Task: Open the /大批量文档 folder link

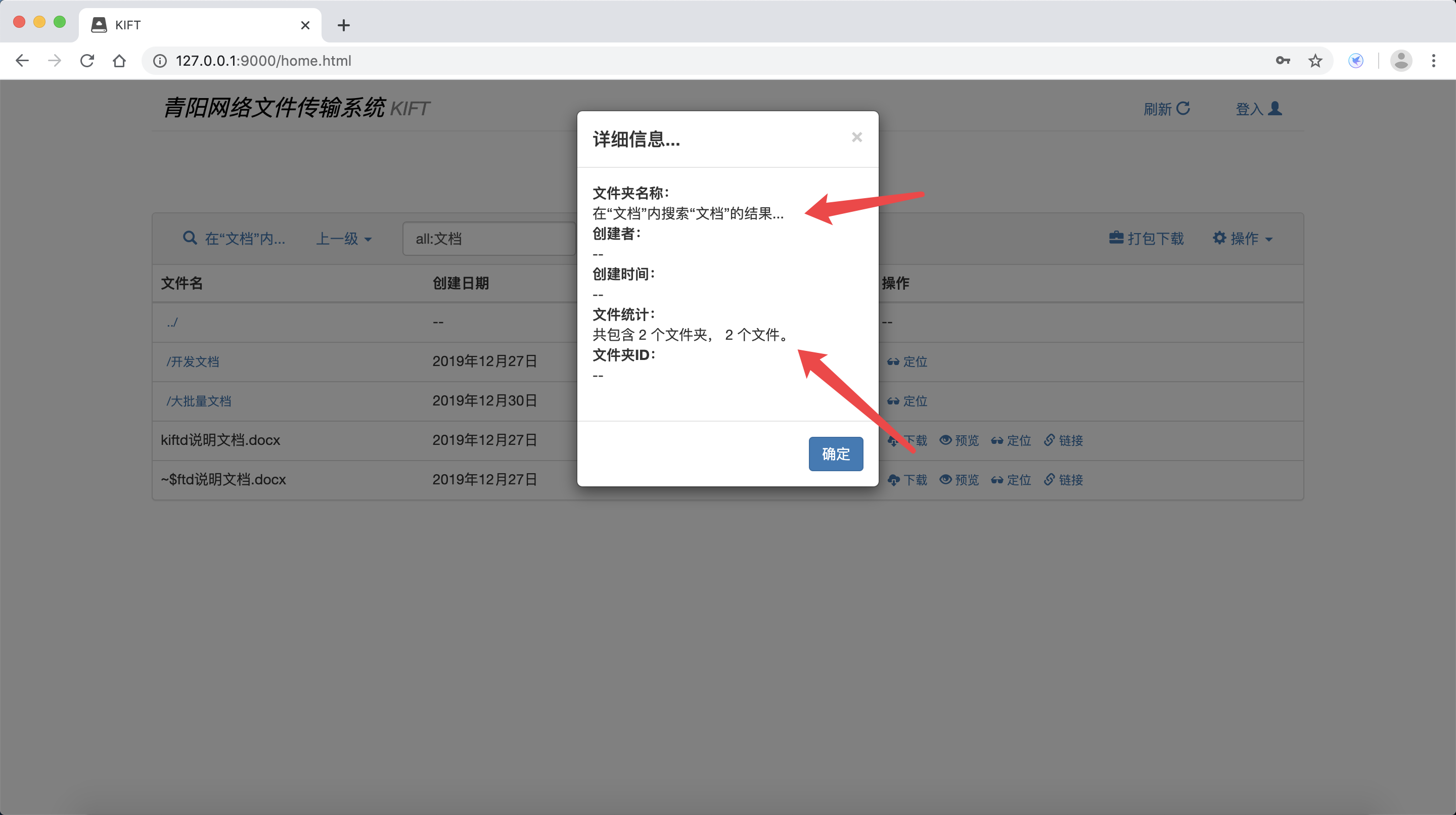Action: click(199, 401)
